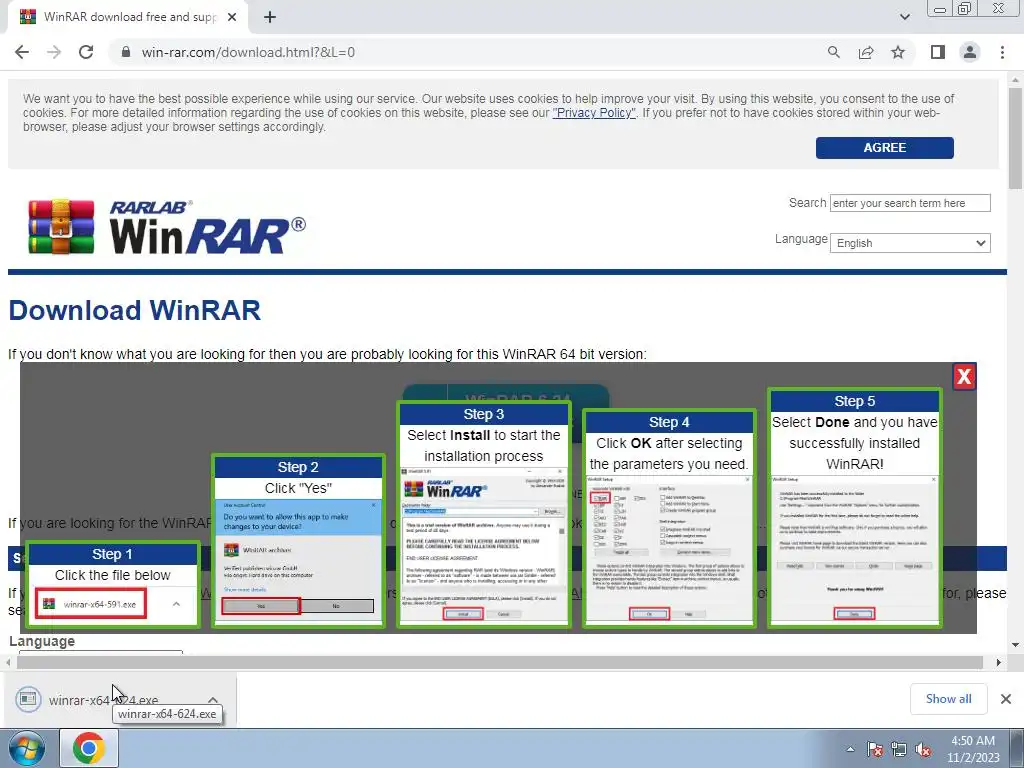Show all downloads
The width and height of the screenshot is (1024, 768).
[x=948, y=699]
